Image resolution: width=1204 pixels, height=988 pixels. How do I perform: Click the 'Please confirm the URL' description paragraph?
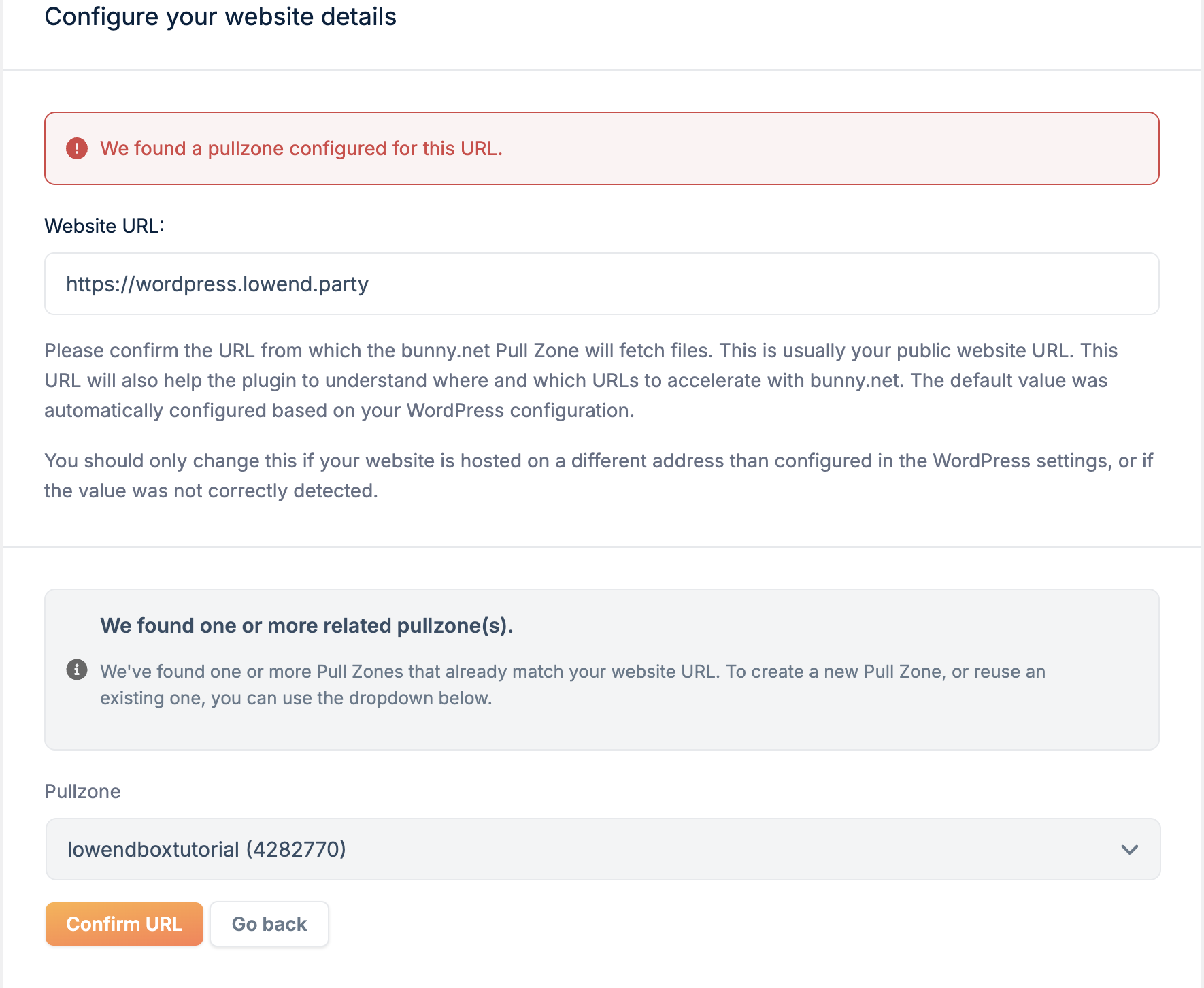(x=580, y=350)
